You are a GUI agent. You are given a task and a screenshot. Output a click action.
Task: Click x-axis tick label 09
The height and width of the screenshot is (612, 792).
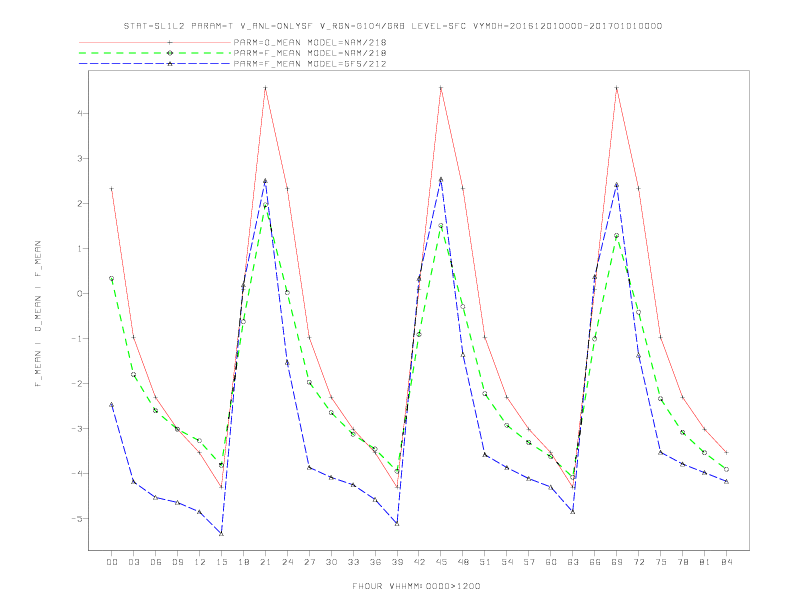point(177,562)
